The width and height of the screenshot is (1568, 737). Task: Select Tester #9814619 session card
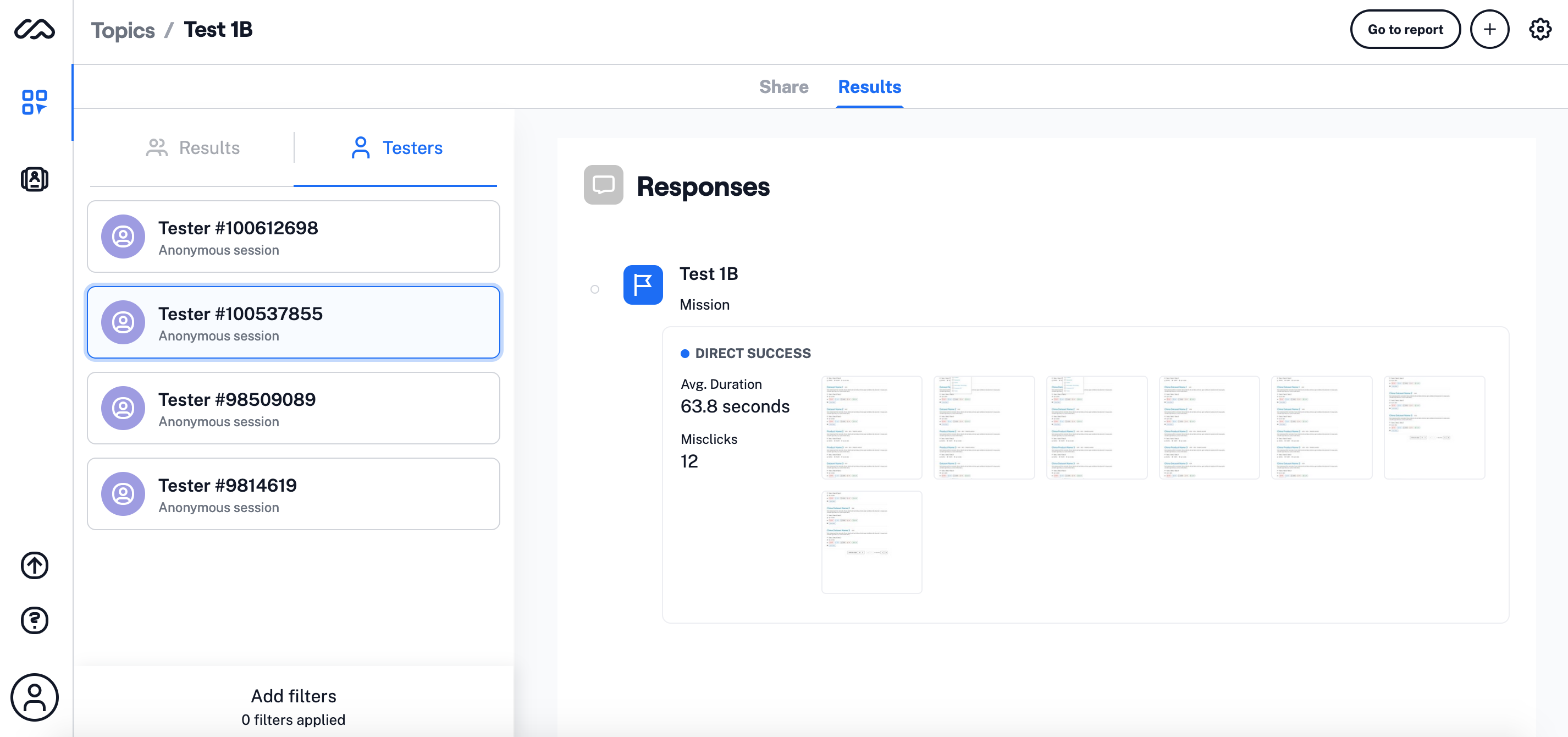(294, 494)
